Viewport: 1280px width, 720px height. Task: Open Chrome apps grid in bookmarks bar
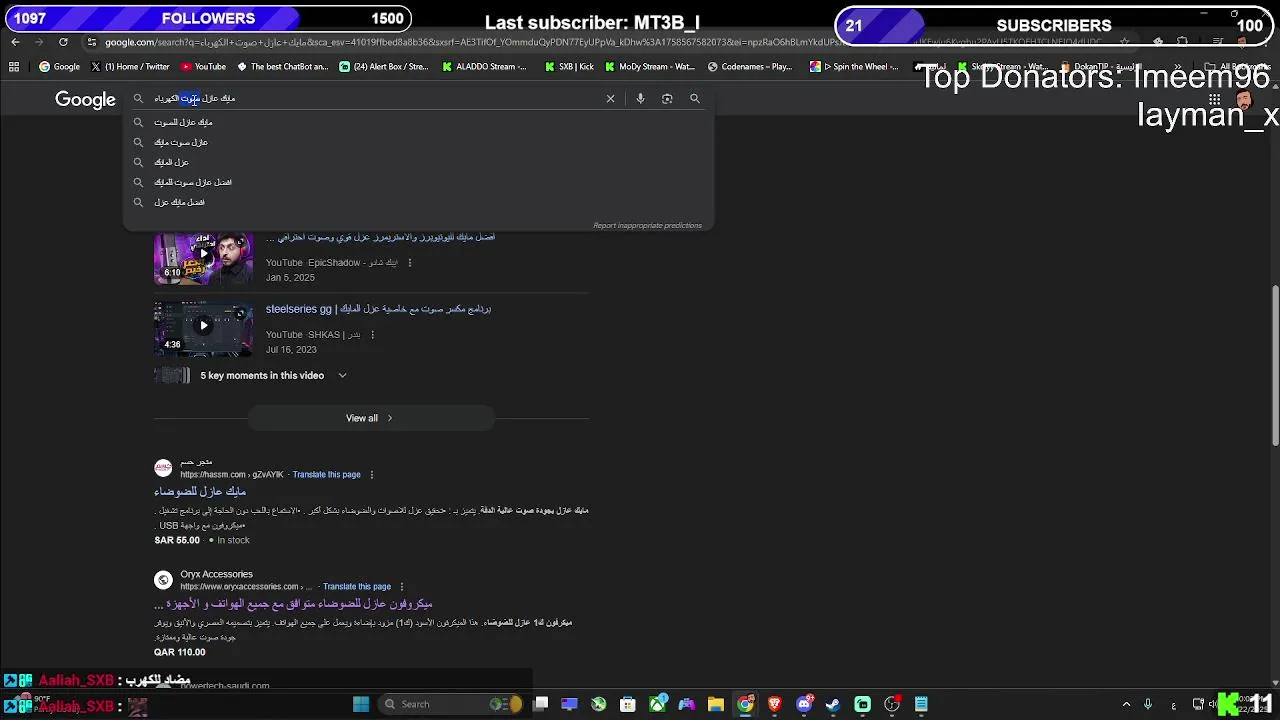(x=14, y=67)
